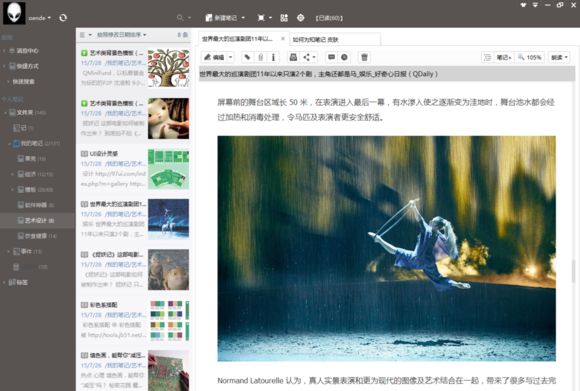Click the note content vertical scrollbar
This screenshot has width=580, height=391.
574,272
